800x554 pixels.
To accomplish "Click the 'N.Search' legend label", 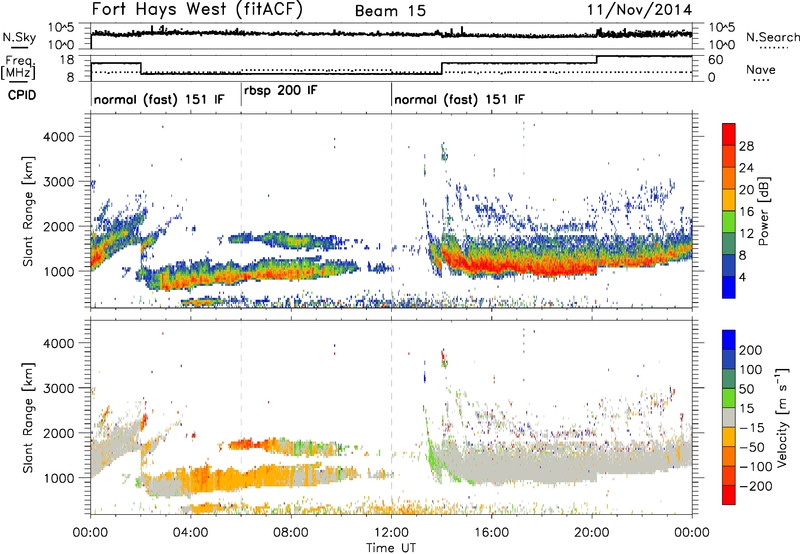I will coord(772,37).
